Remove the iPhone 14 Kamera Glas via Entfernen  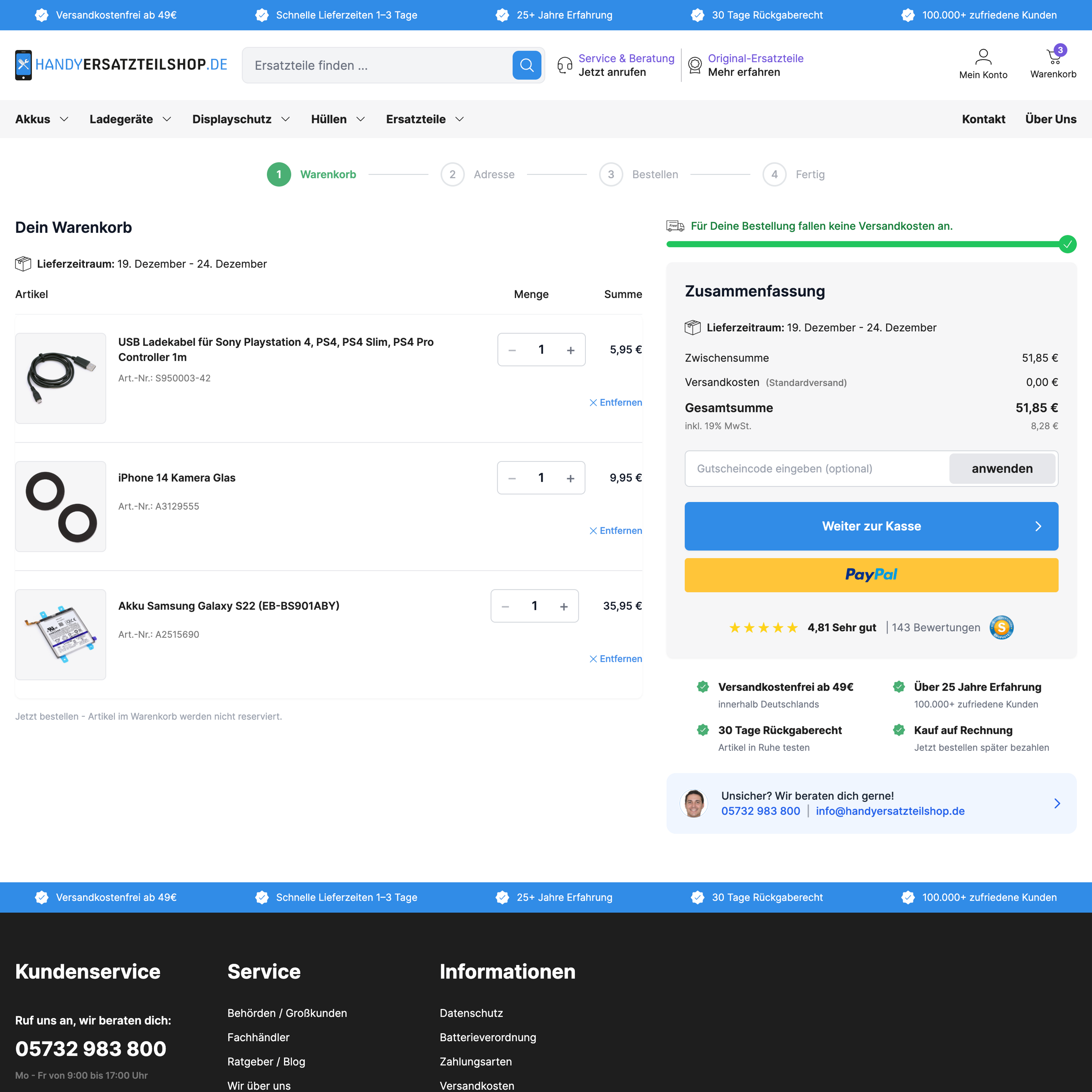tap(616, 530)
